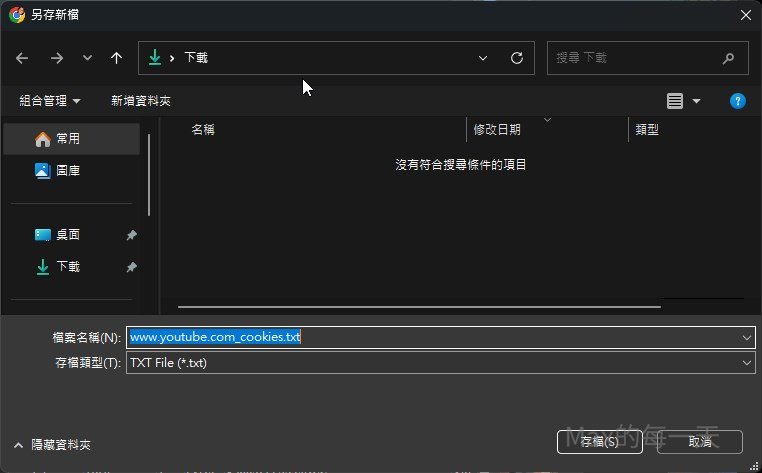The height and width of the screenshot is (473, 762).
Task: Click the Save button
Action: (598, 441)
